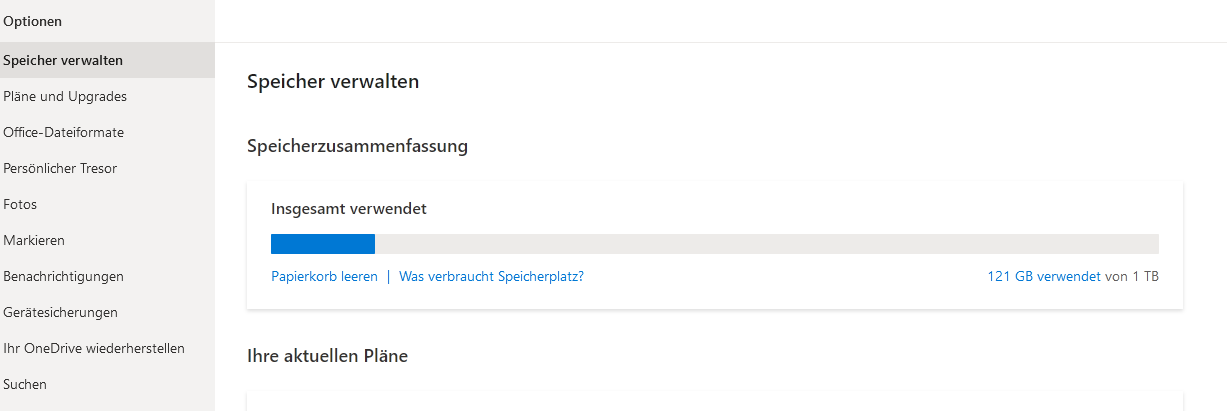Click the Speicherzusammenfassung heading
Image resolution: width=1227 pixels, height=411 pixels.
tap(357, 146)
